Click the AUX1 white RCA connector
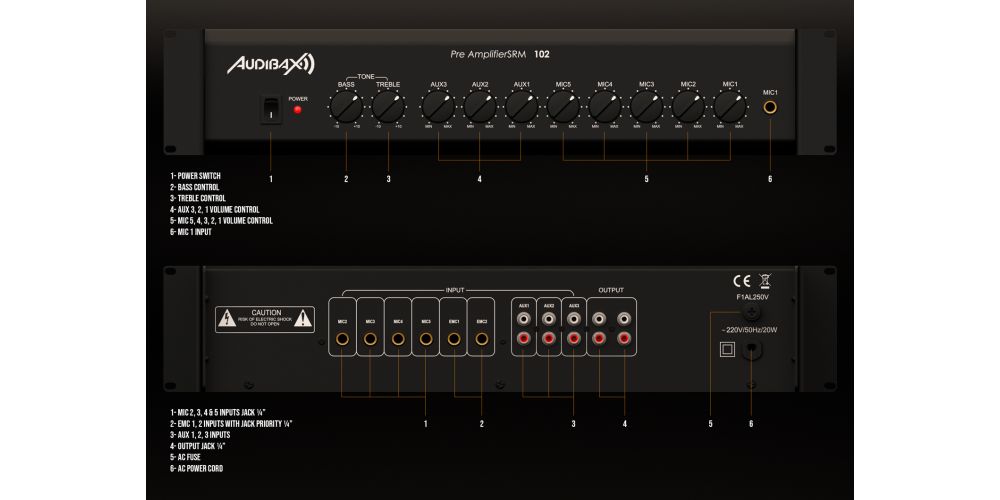Screen dimensions: 1000x500 [x=524, y=318]
